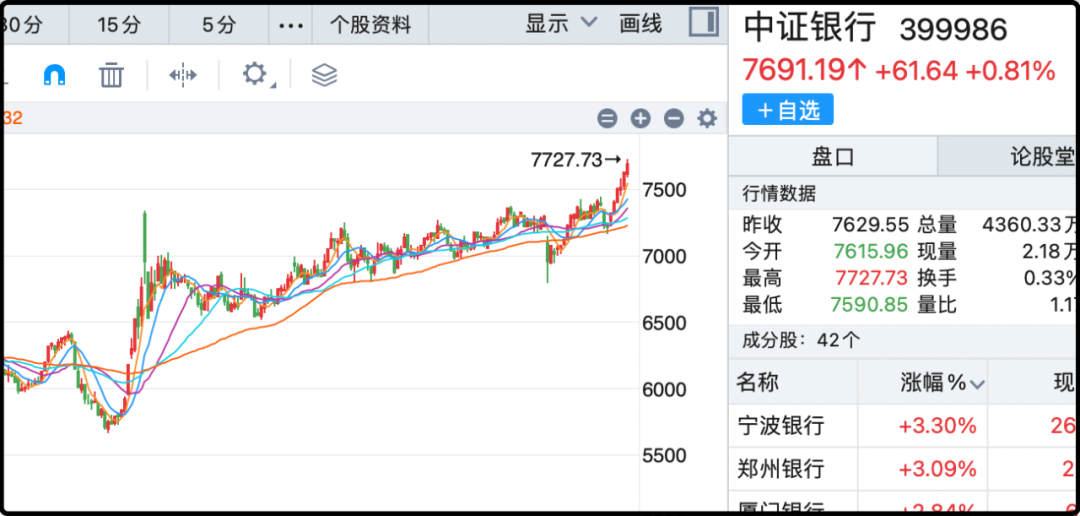Viewport: 1080px width, 516px height.
Task: Add 中证银行 to watchlist with +自选
Action: point(788,110)
